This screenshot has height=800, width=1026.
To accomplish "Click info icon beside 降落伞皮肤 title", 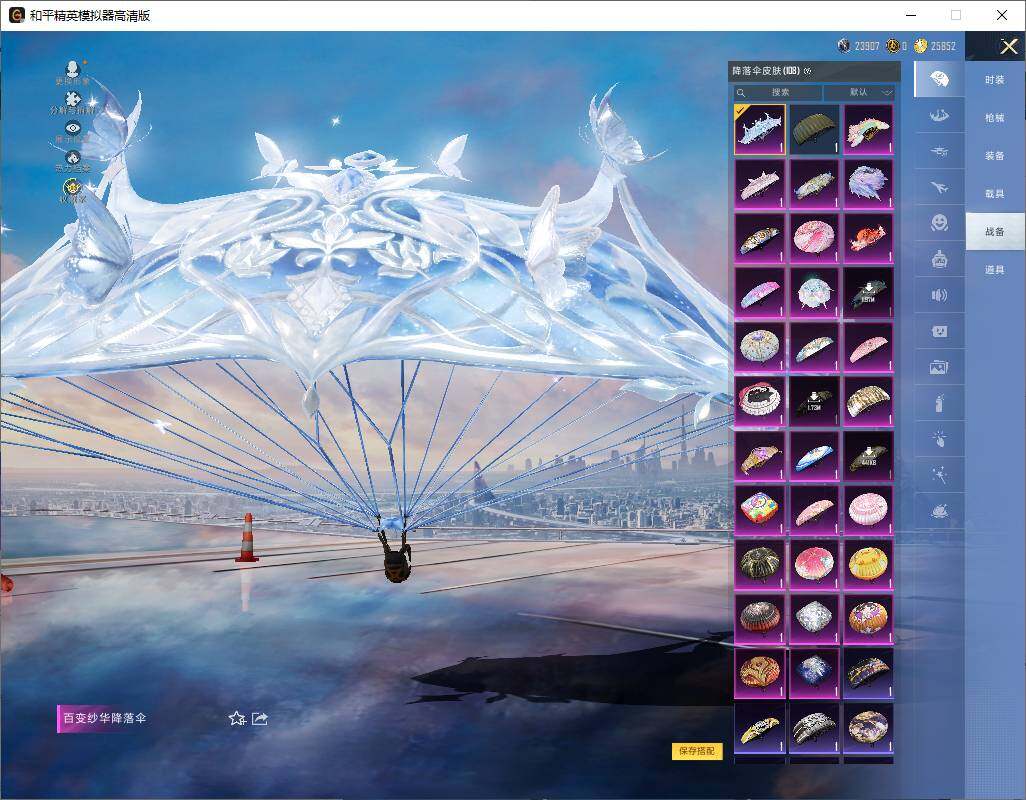I will click(x=807, y=71).
